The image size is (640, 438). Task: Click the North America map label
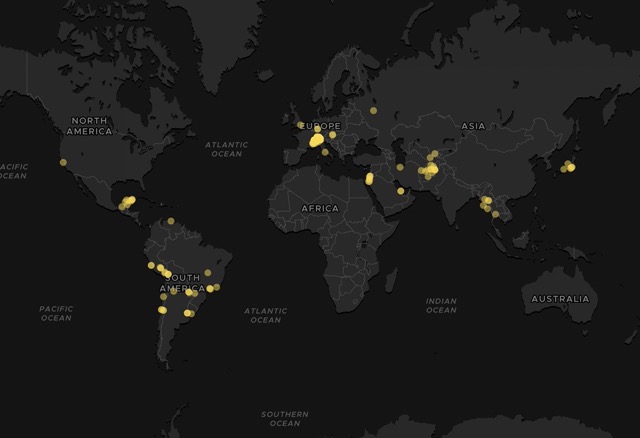coord(90,125)
